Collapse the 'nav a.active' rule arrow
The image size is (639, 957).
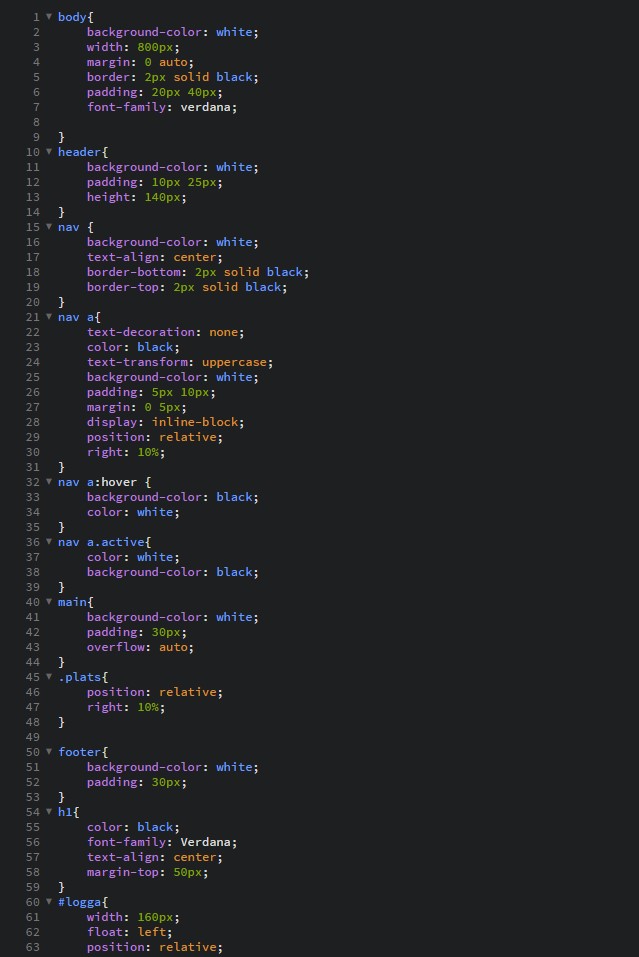[49, 542]
